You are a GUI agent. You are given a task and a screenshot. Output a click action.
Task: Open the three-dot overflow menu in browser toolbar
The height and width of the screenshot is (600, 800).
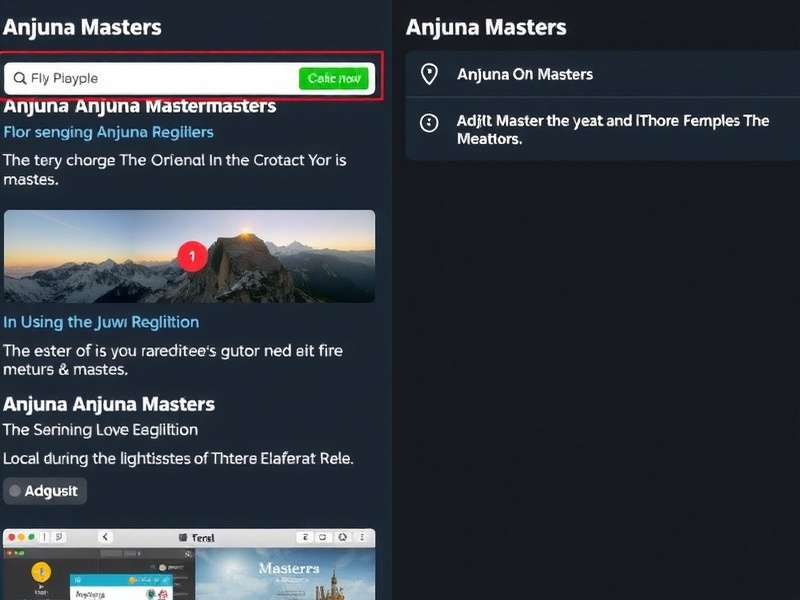tap(362, 536)
